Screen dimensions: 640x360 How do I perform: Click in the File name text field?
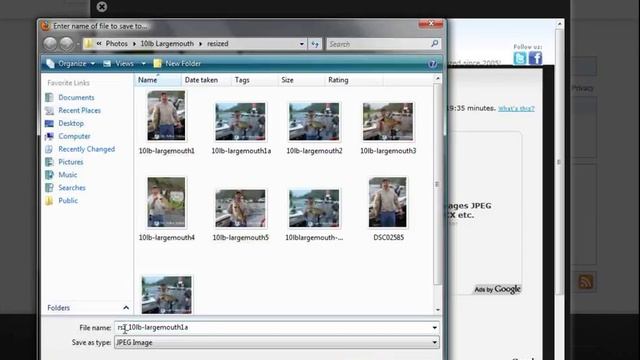click(273, 328)
